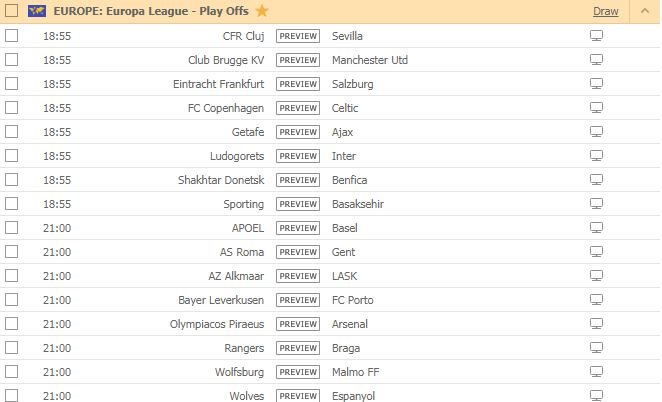
Task: Click the TV icon in the Manchester Utd row
Action: (596, 60)
